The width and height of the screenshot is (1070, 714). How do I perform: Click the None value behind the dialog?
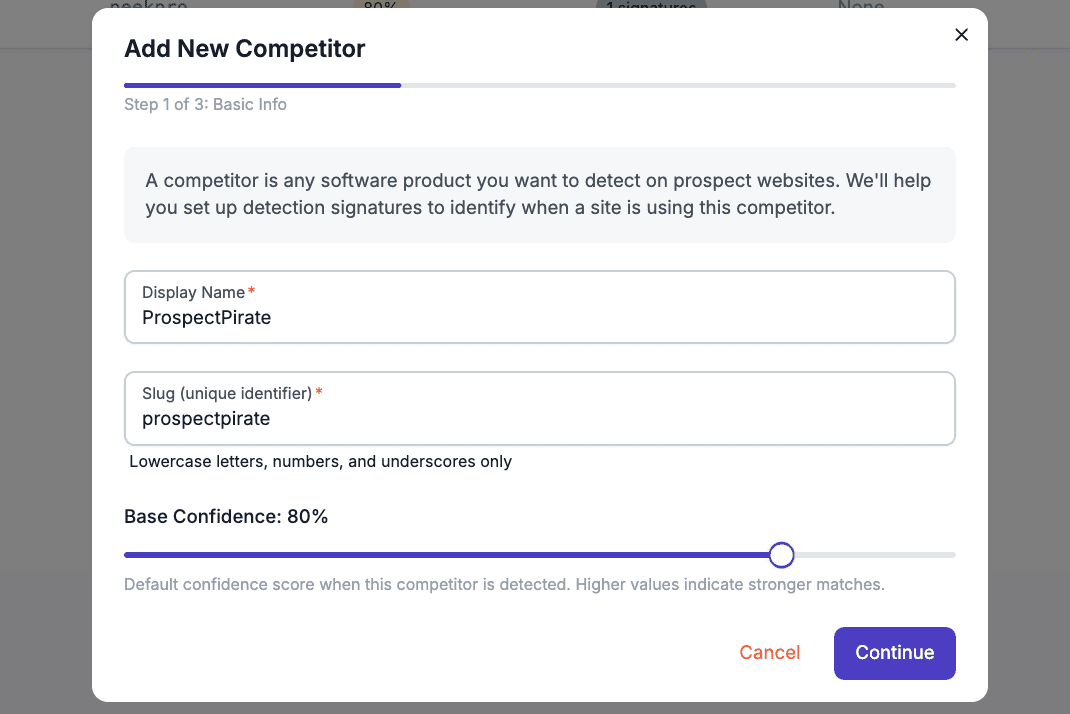(858, 7)
